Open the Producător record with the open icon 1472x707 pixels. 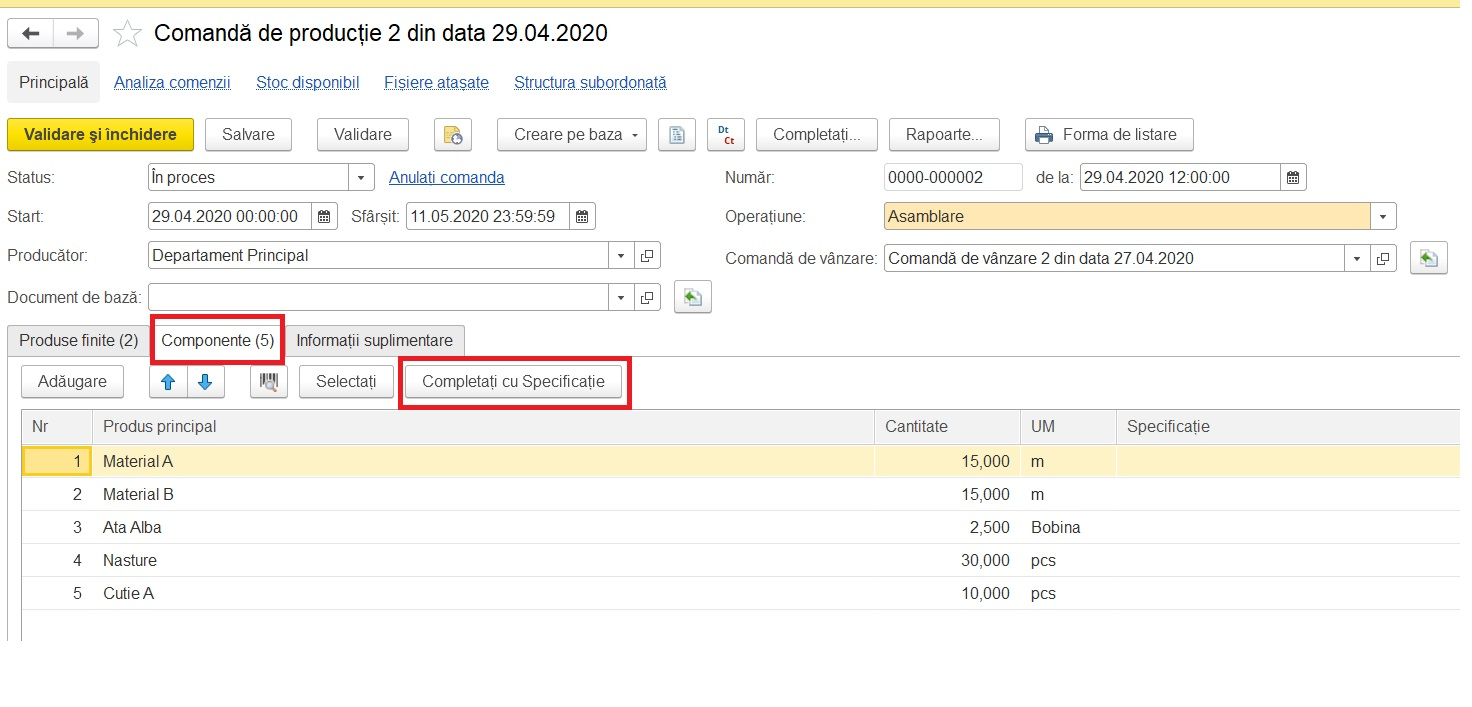(647, 256)
